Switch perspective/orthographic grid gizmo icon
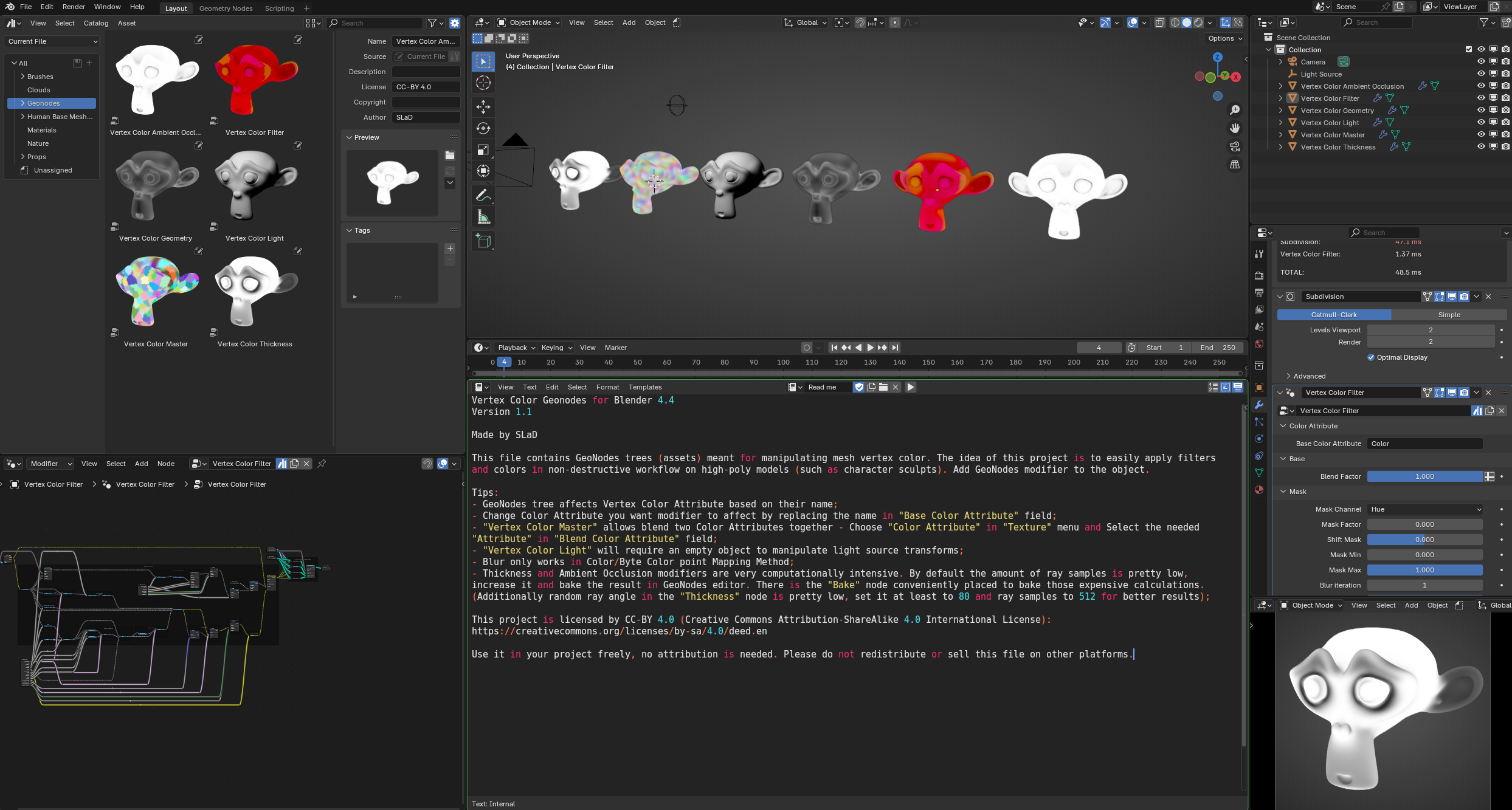The width and height of the screenshot is (1512, 810). [1235, 165]
